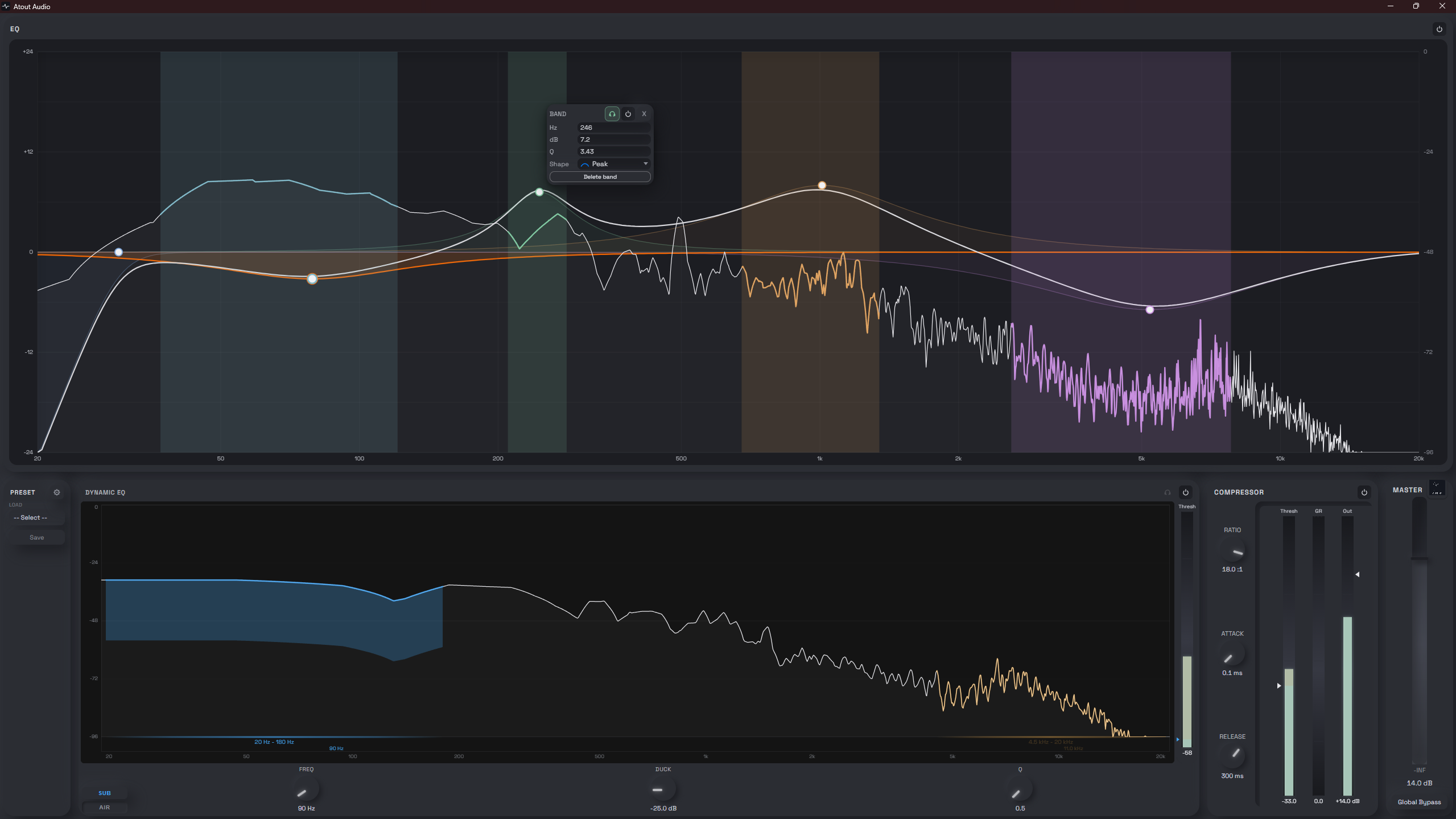Click the '18.0 :1' ratio value

(1232, 569)
